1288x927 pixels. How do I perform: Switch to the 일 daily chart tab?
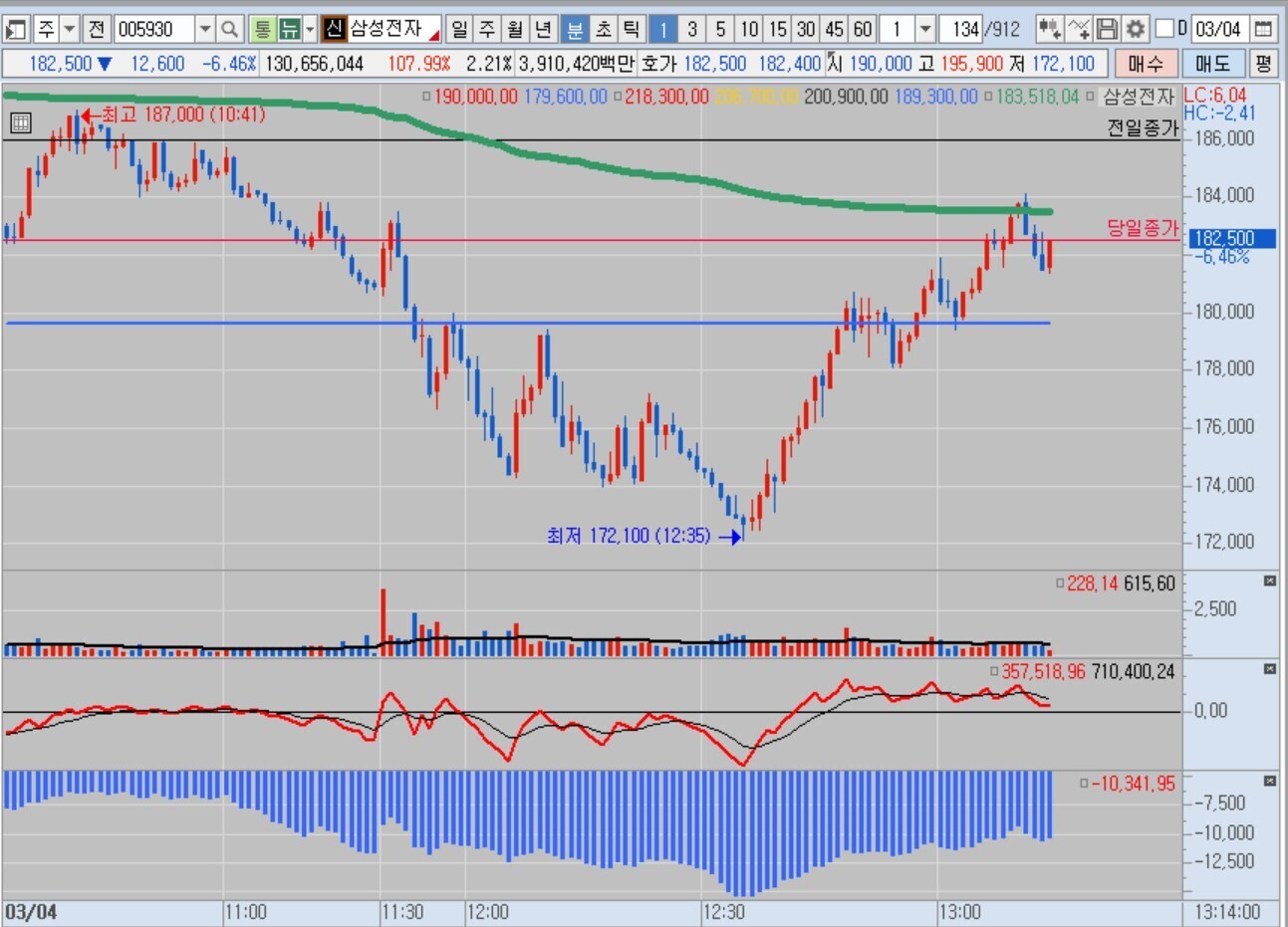[458, 29]
